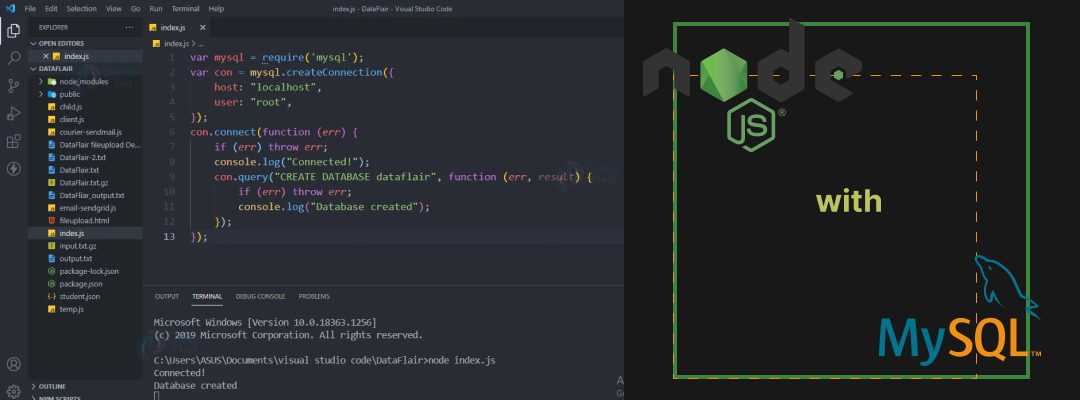Open DataFliar_output.txt file

(92, 195)
